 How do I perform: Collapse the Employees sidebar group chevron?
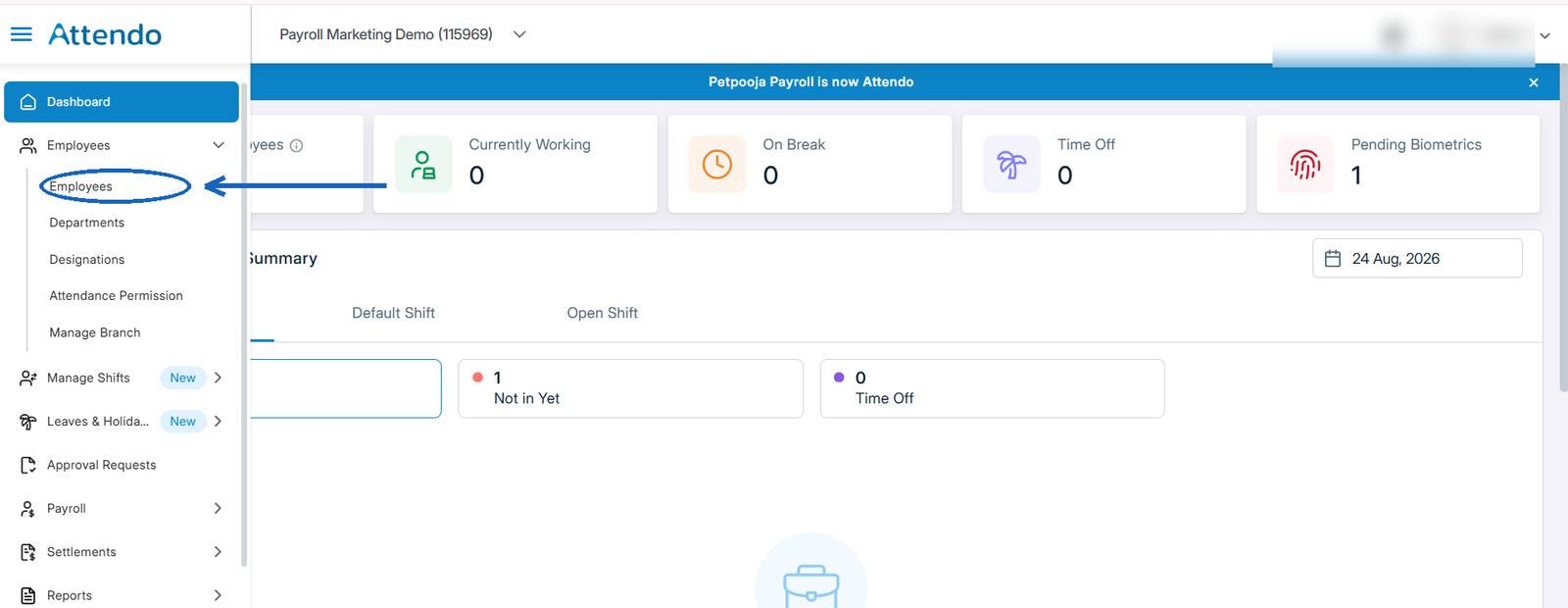219,145
